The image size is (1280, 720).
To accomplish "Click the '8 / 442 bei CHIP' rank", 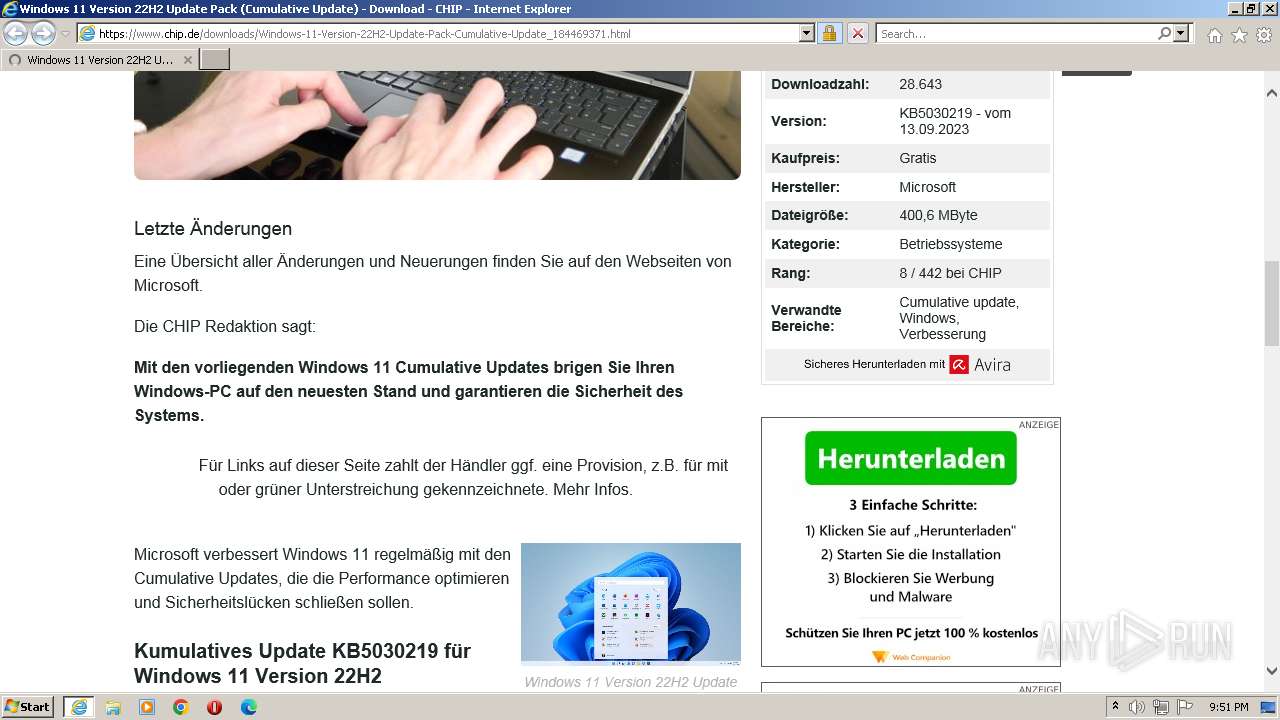I will [950, 273].
